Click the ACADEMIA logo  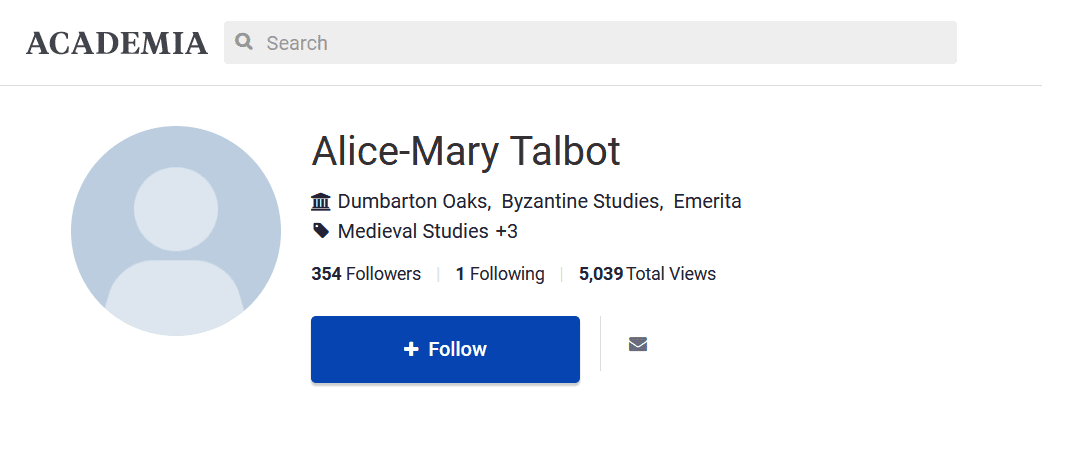pos(117,43)
